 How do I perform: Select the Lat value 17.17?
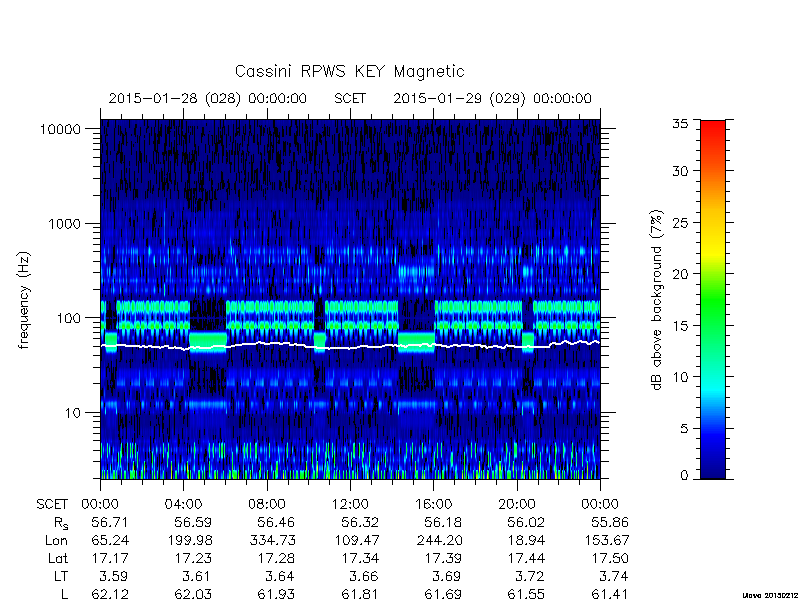(110, 559)
